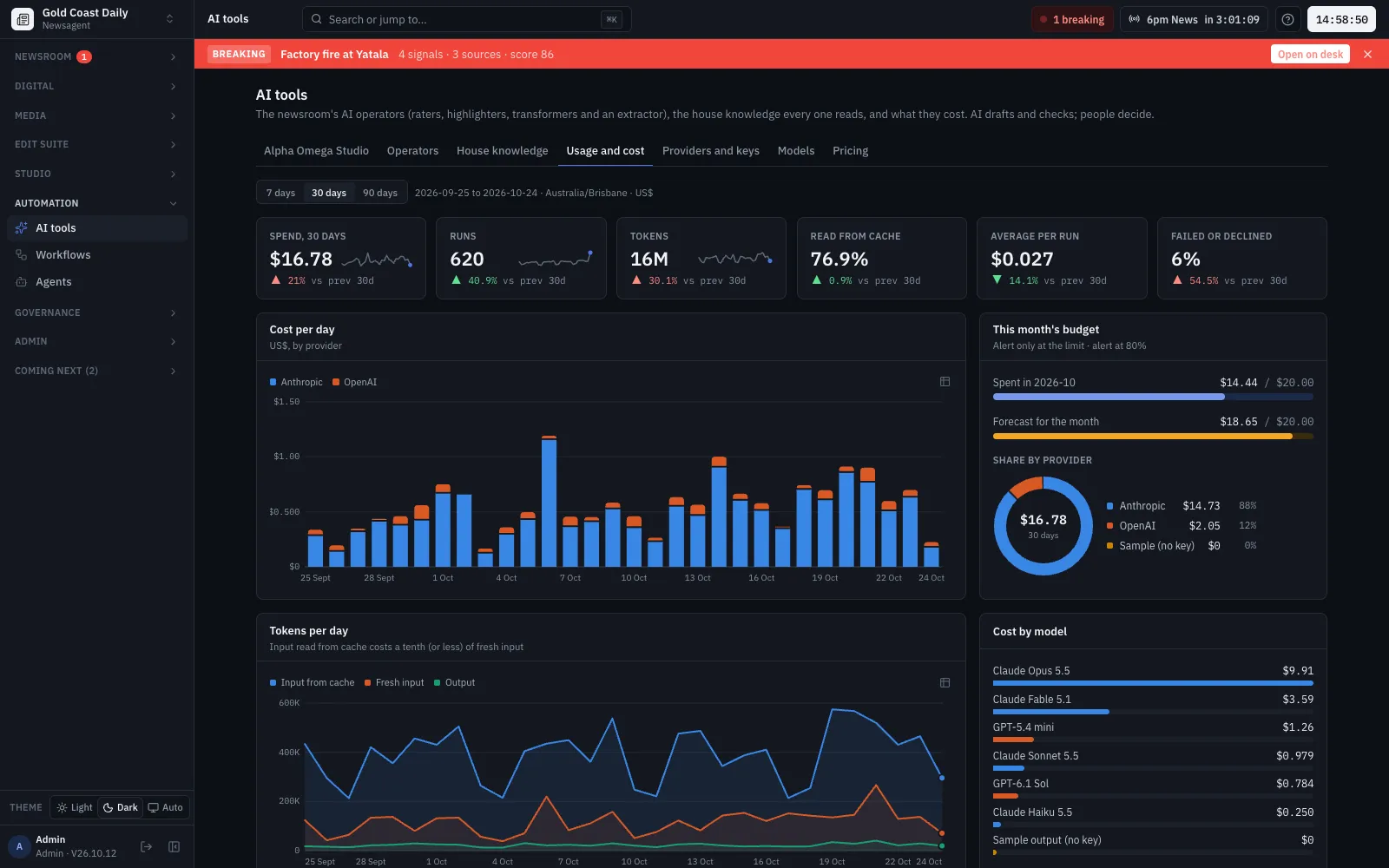This screenshot has height=868, width=1389.
Task: Expand the Newsroom section
Action: [97, 56]
